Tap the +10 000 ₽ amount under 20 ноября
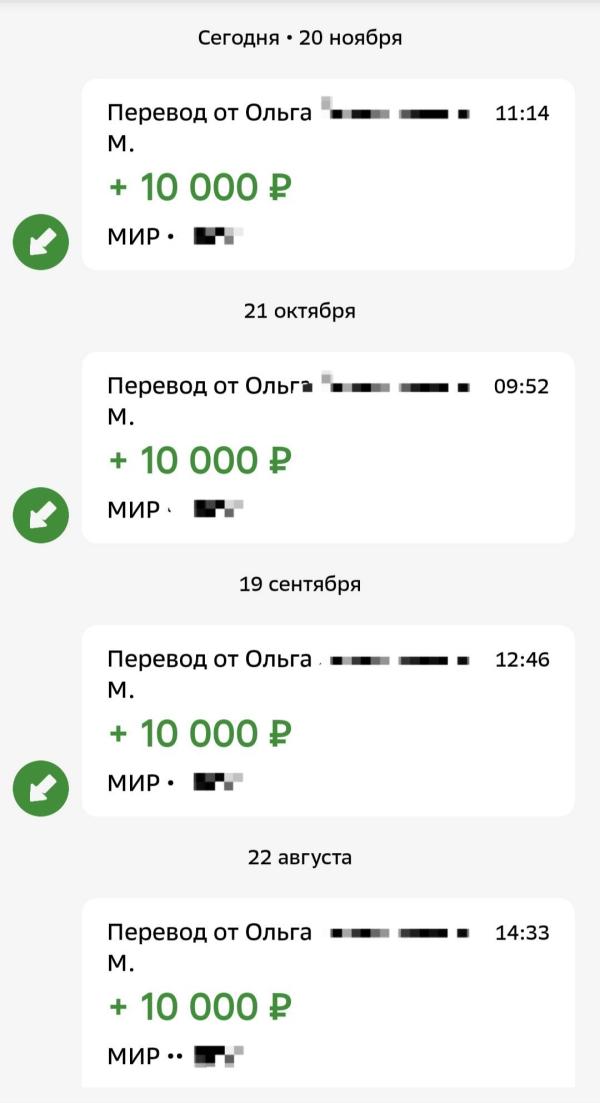600x1103 pixels. click(200, 187)
